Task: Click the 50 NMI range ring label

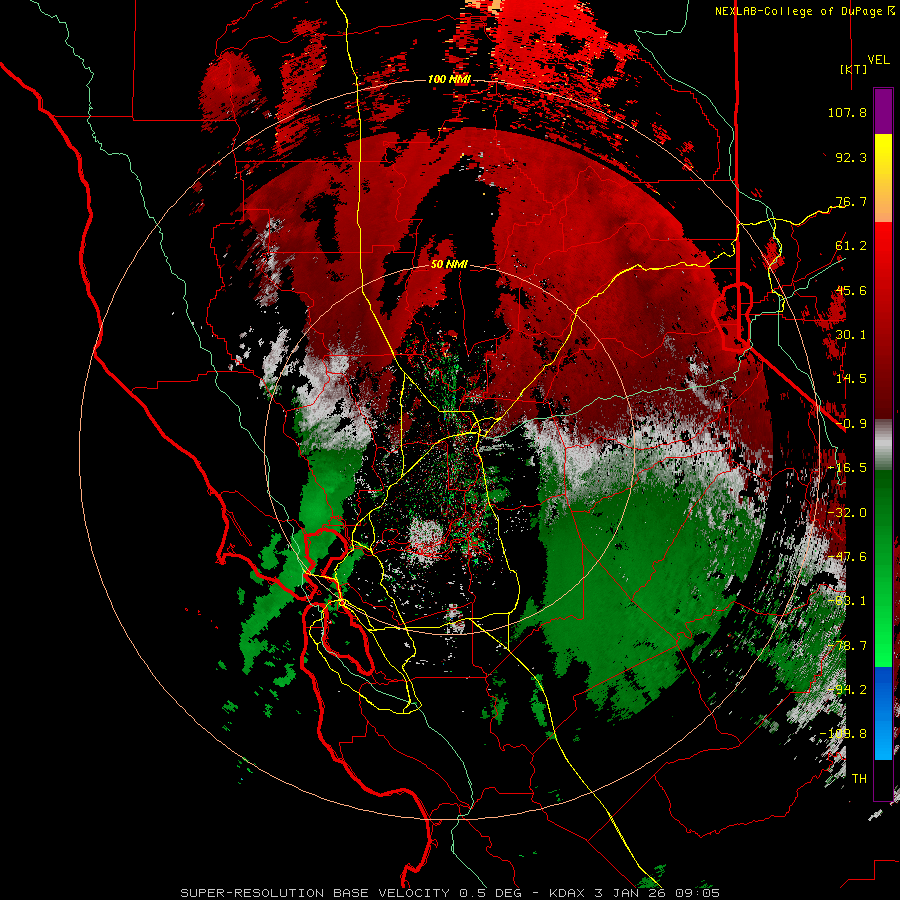Action: pyautogui.click(x=449, y=265)
